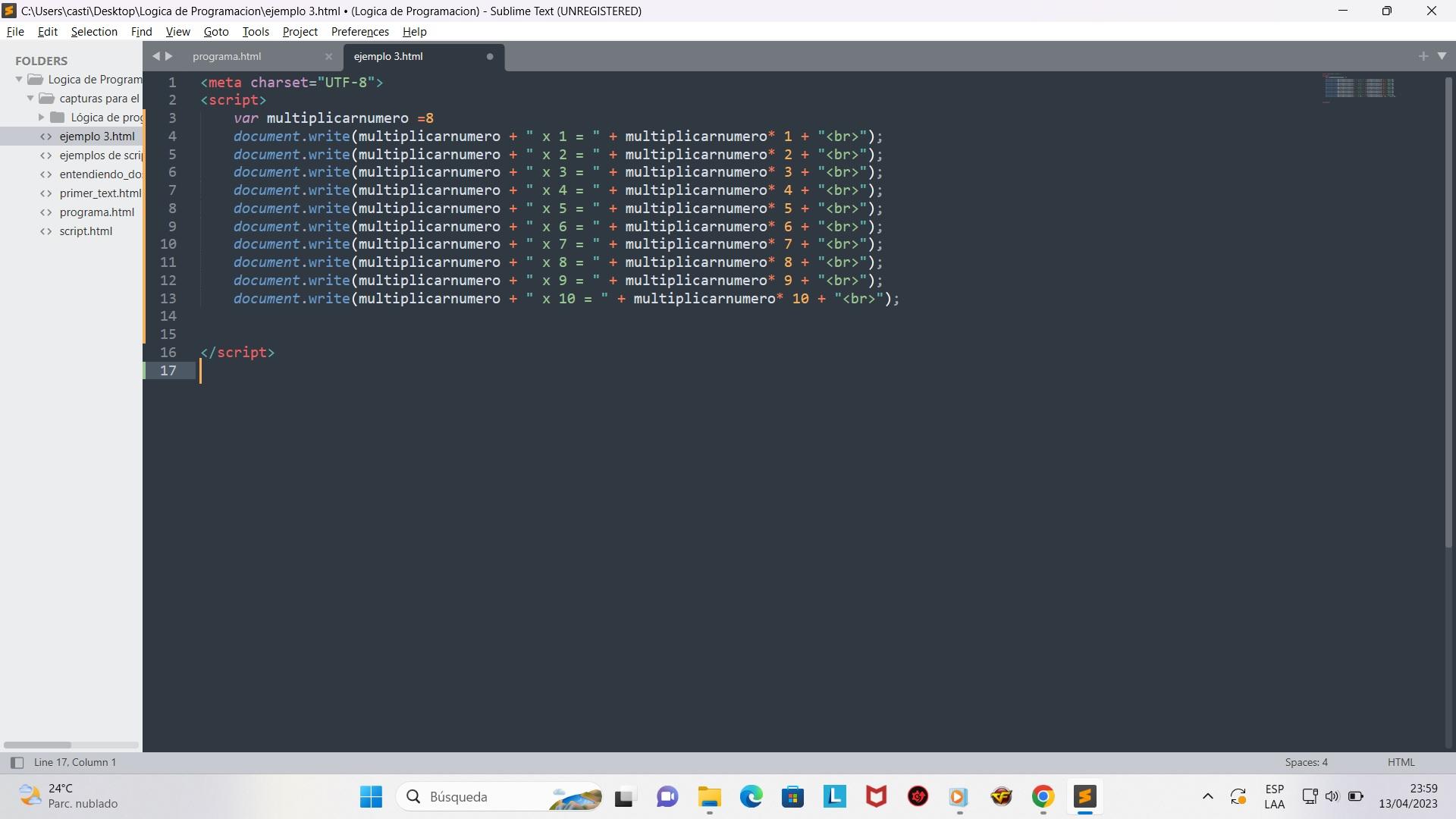Open the File menu
The image size is (1456, 819).
15,32
